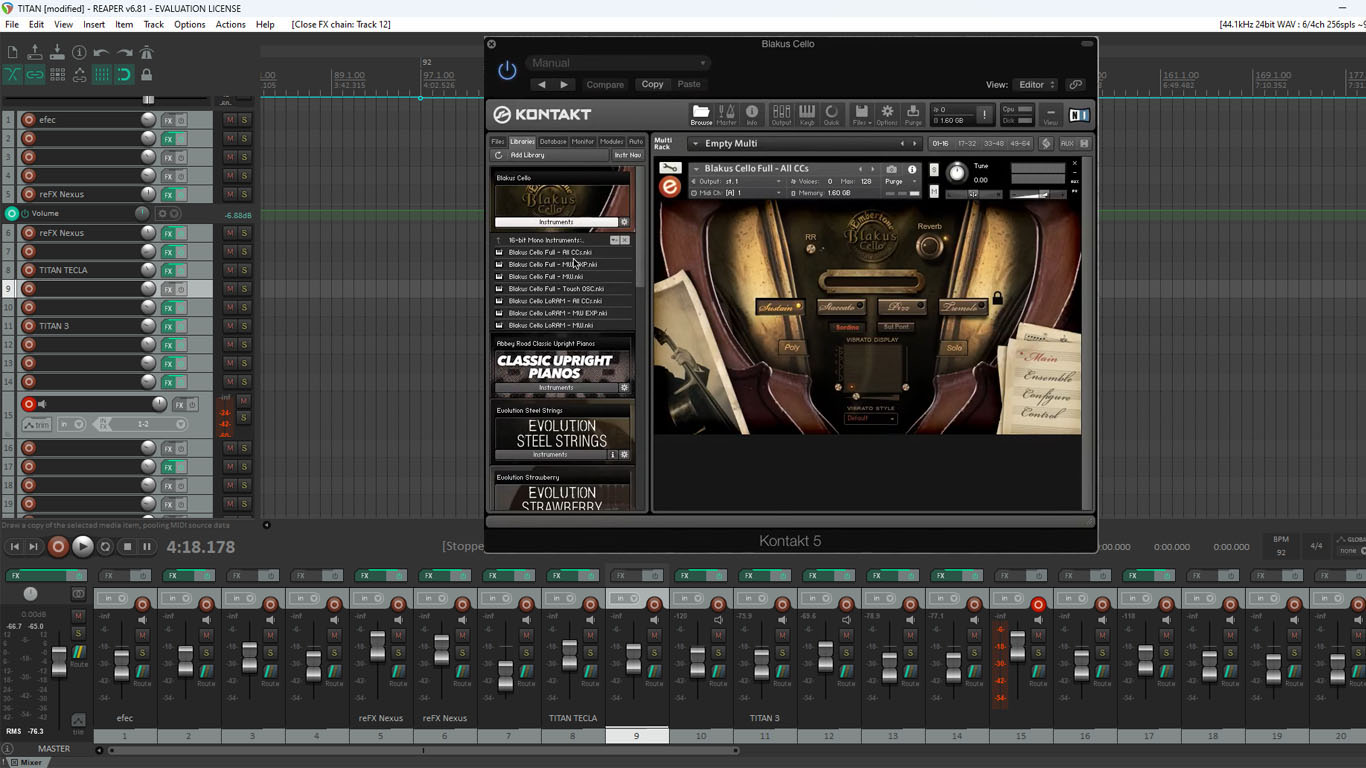Screen dimensions: 1366x768
Task: Click the Instr Nav button
Action: 628,155
